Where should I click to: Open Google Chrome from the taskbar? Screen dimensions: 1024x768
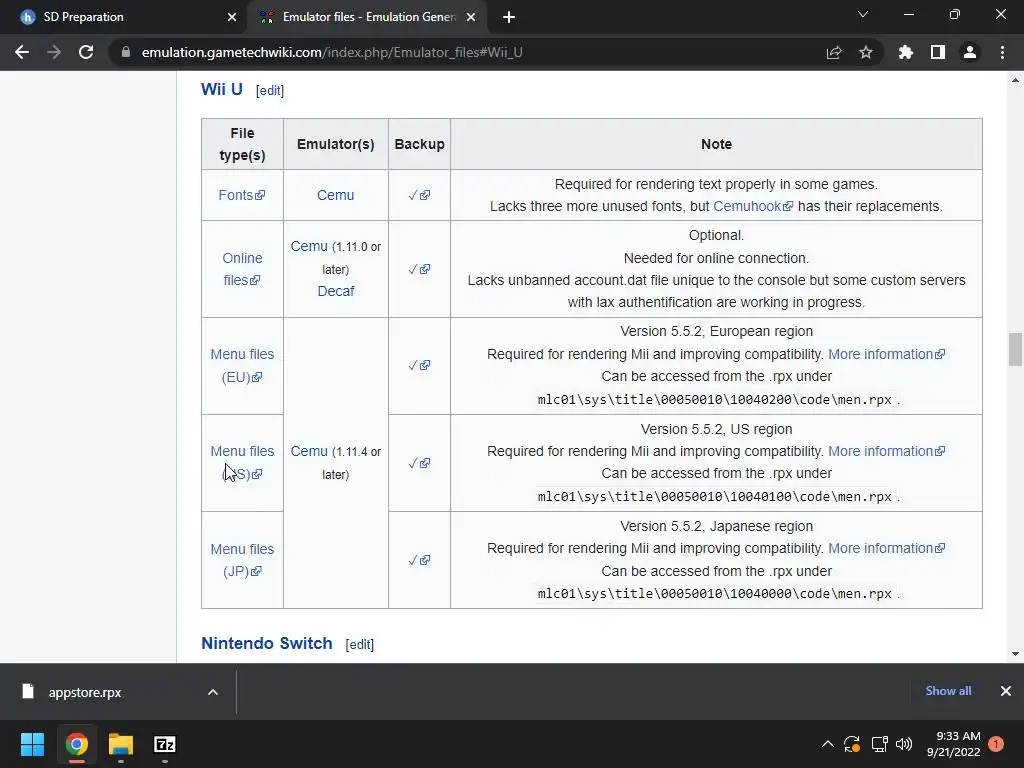click(x=76, y=744)
